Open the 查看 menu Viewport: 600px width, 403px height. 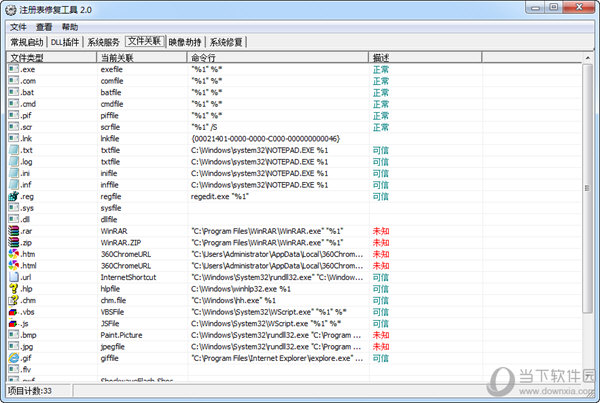pyautogui.click(x=44, y=27)
